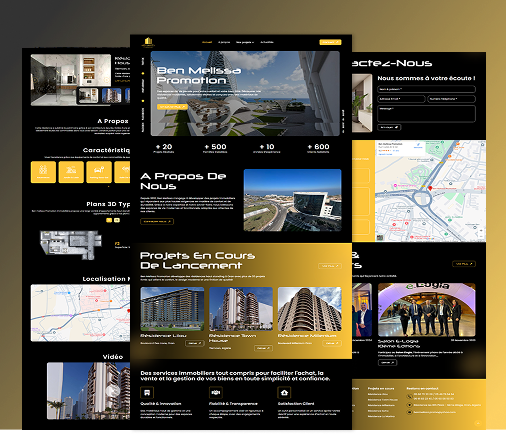The height and width of the screenshot is (434, 506).
Task: Click the phone icon in the footer contact list
Action: (409, 396)
